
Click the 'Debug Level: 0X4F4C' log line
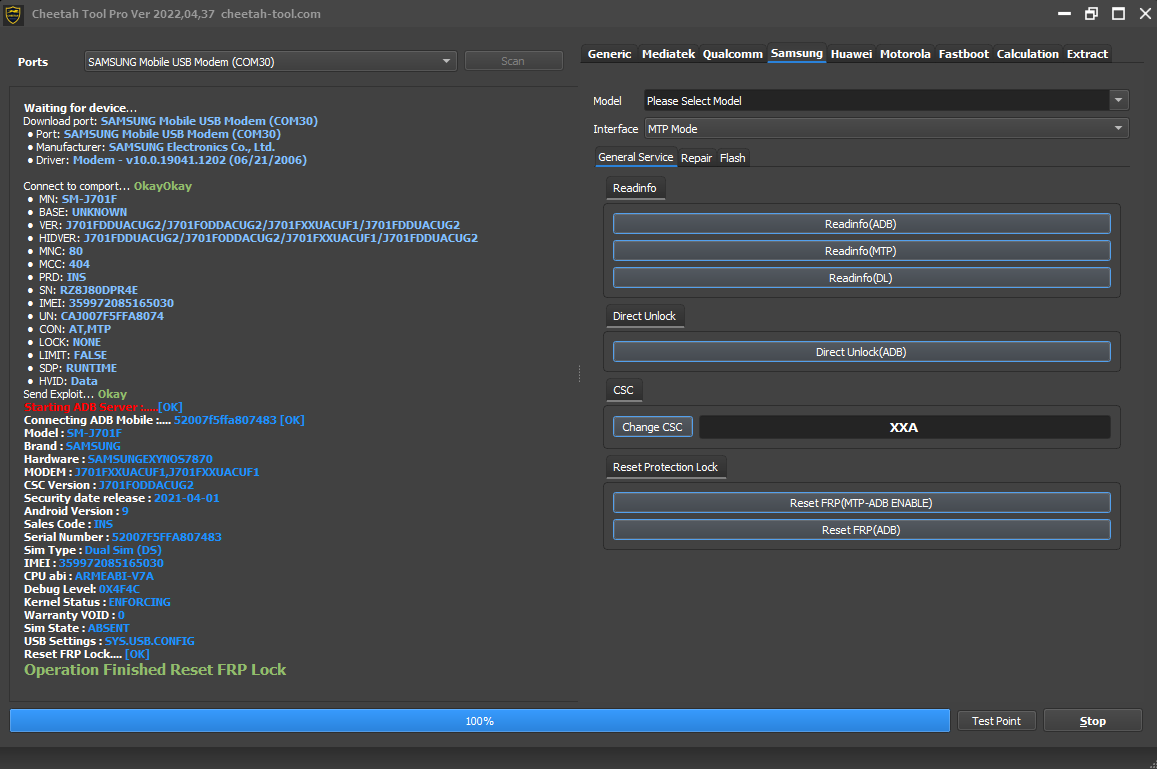(x=81, y=589)
